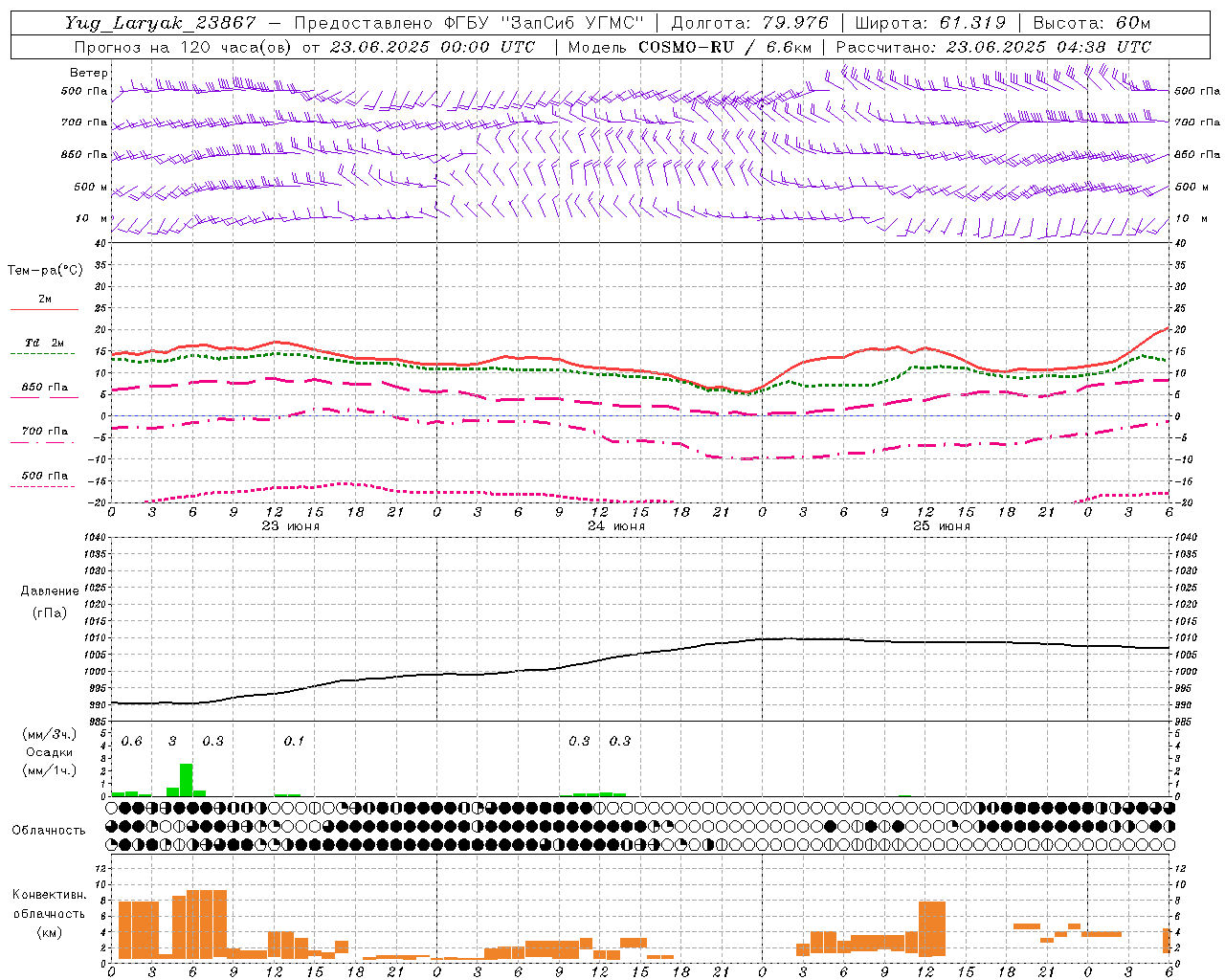Click the Прогноз на 120 часа(ов) text
1225x980 pixels.
click(x=184, y=47)
